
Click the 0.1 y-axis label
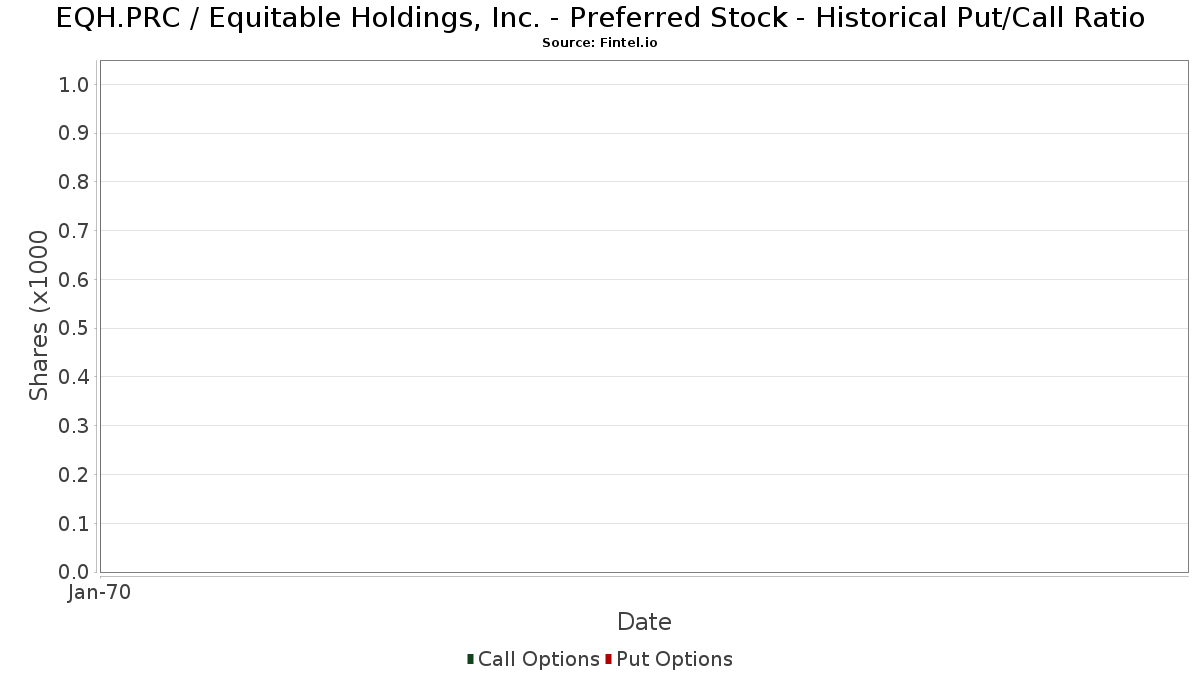(74, 524)
